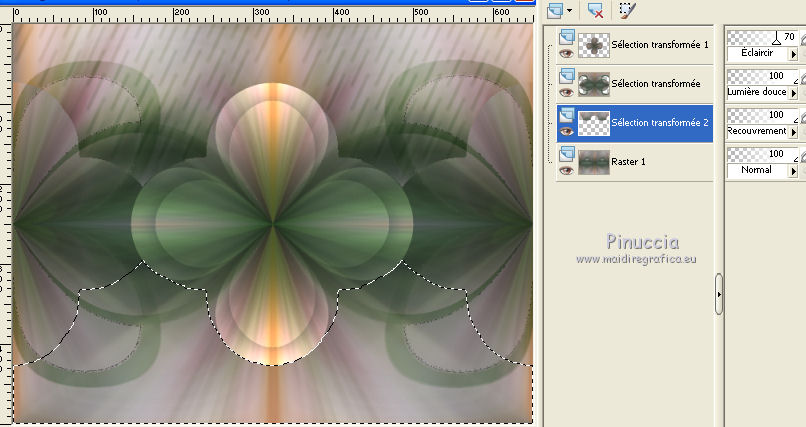This screenshot has width=806, height=427.
Task: Select thumbnail of Sélection transformée 1 layer
Action: point(594,45)
